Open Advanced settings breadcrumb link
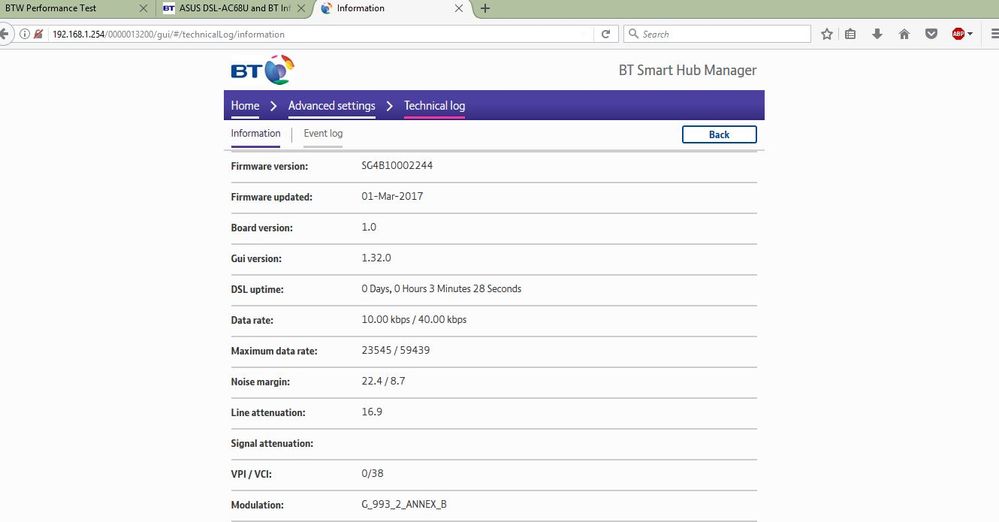This screenshot has height=522, width=999. pos(331,106)
